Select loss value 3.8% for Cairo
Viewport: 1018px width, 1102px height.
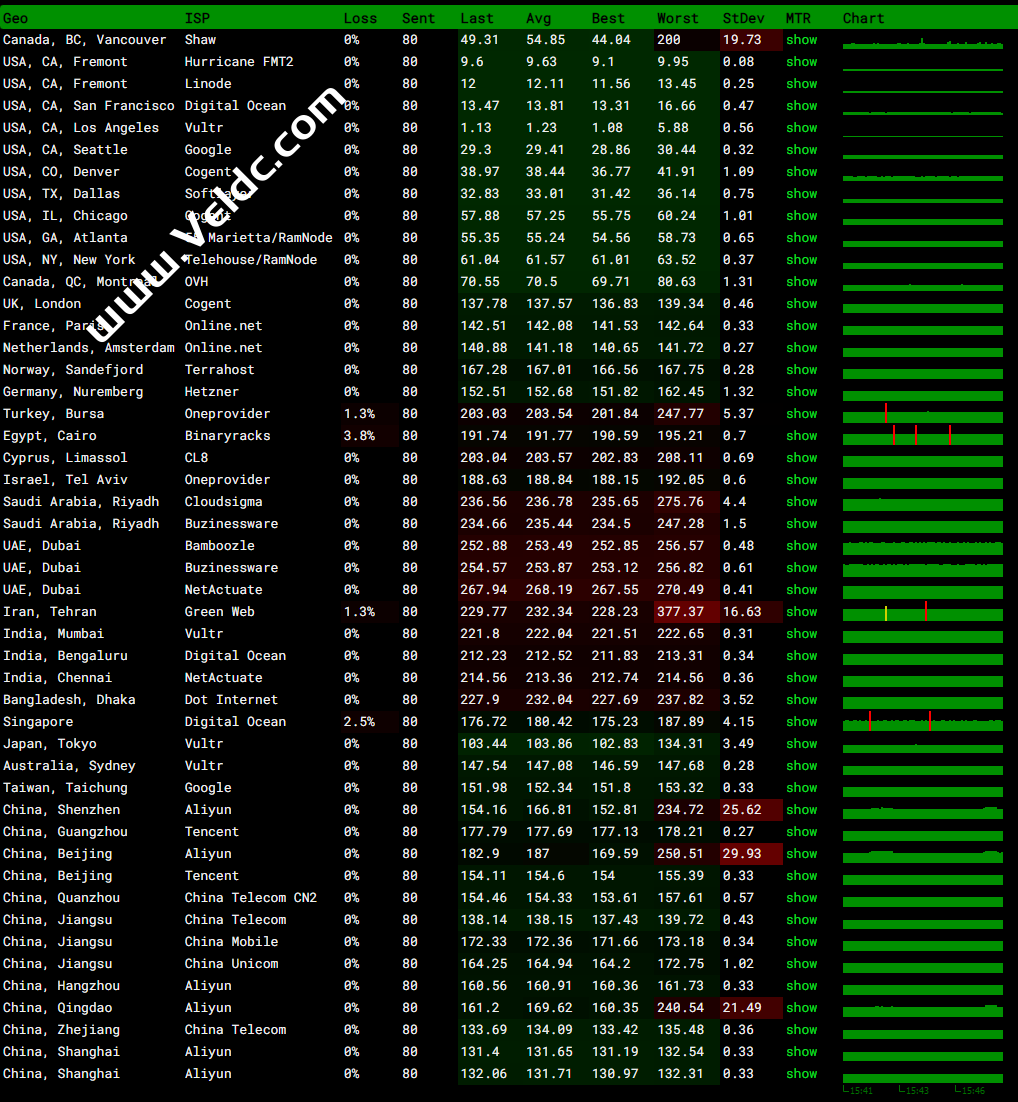[359, 436]
